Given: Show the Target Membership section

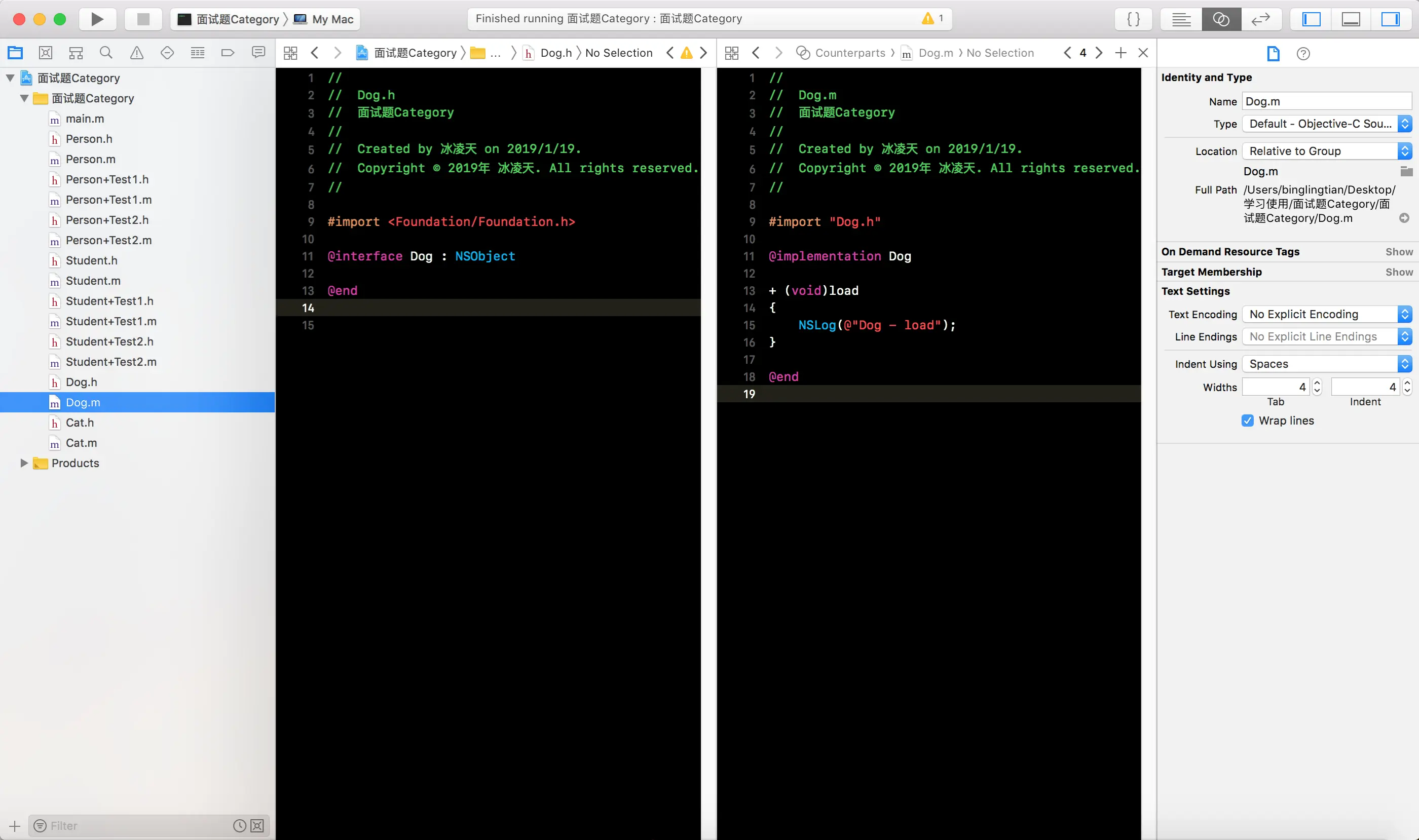Looking at the screenshot, I should click(x=1399, y=272).
